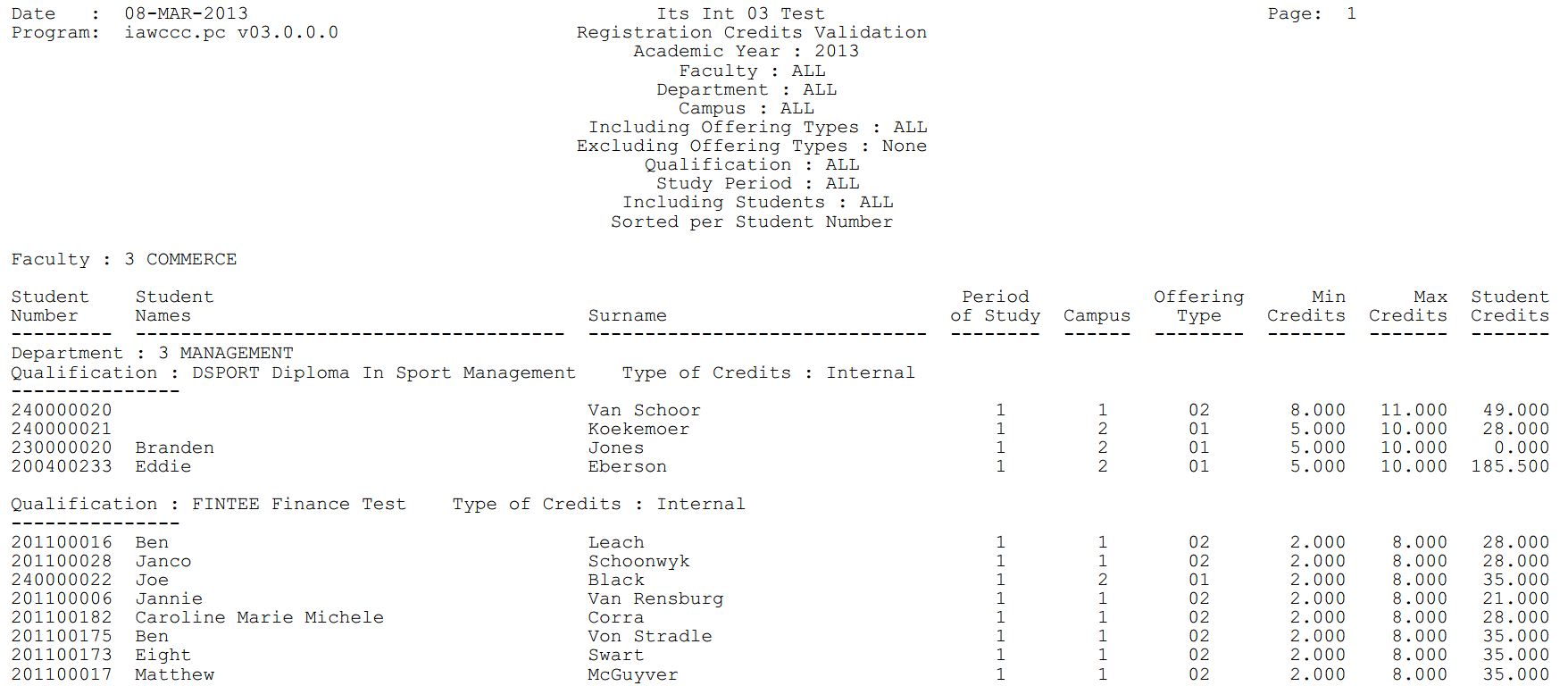Screen dimensions: 1568x686
Task: Click the Registration Credits Validation title
Action: click(751, 32)
